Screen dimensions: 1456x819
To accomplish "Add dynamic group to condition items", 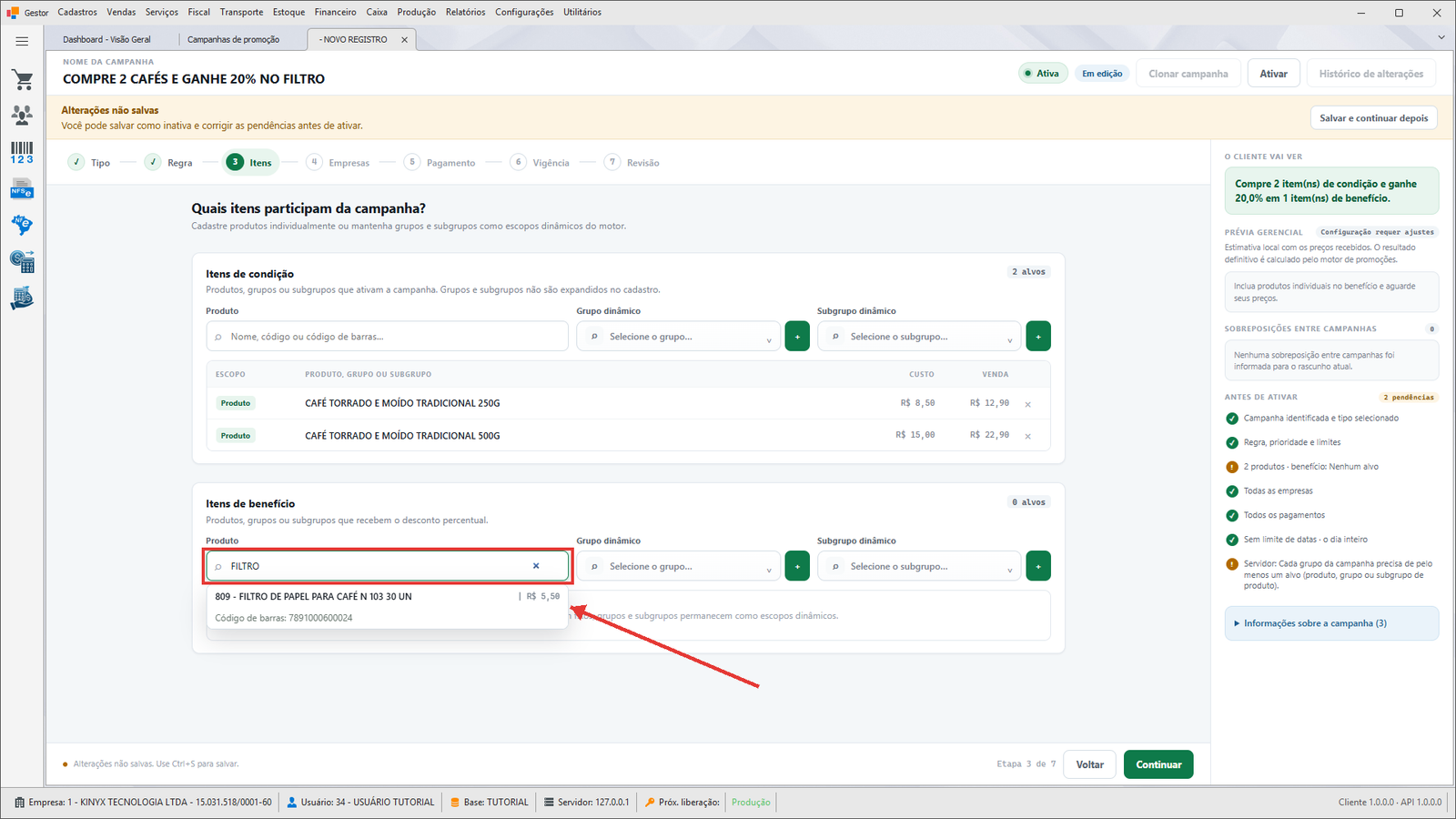I will (797, 337).
